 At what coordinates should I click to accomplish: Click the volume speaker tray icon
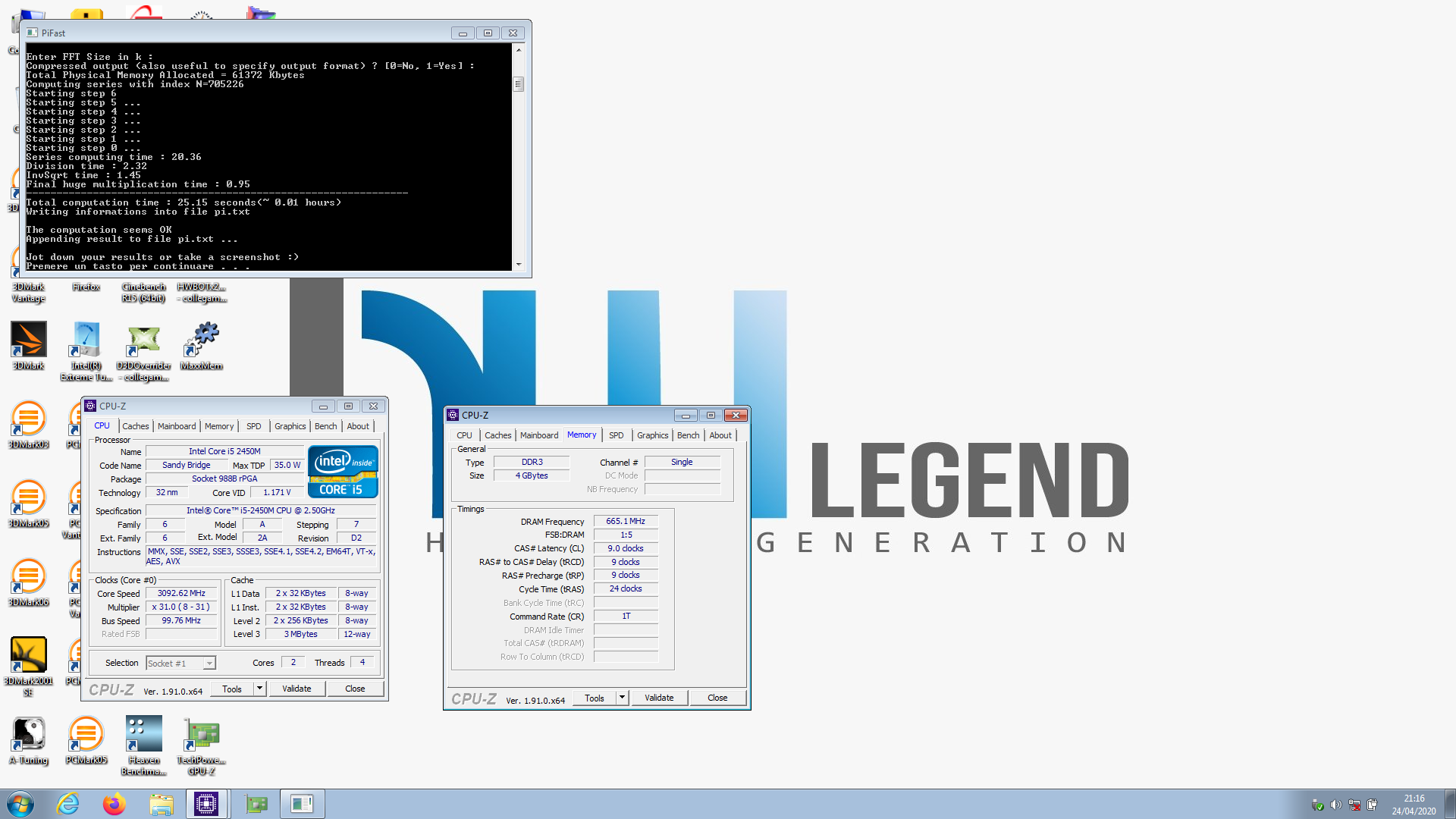(x=1336, y=805)
